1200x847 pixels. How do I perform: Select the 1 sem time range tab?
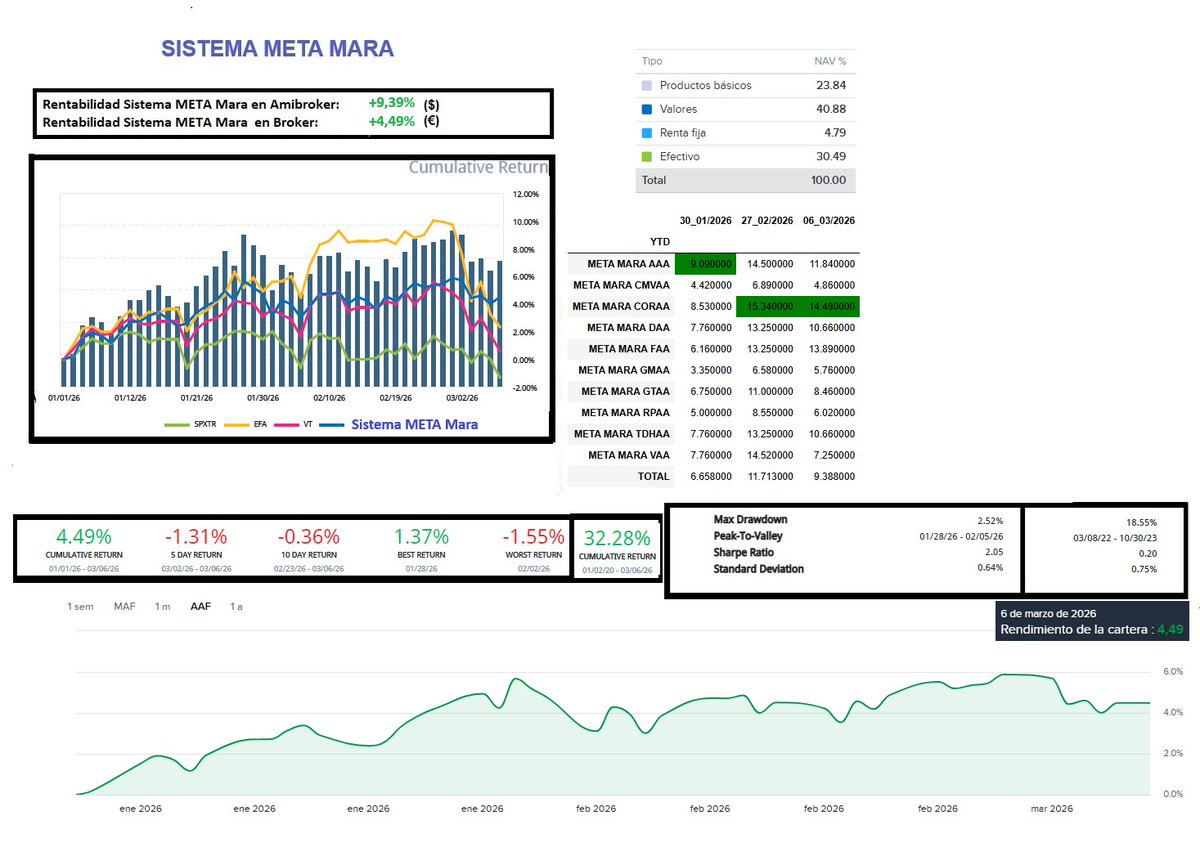click(80, 607)
